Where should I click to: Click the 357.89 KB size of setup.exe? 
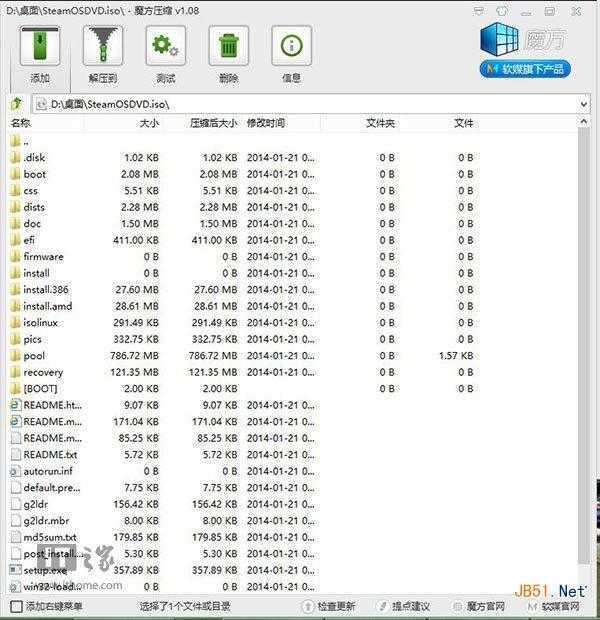point(136,570)
